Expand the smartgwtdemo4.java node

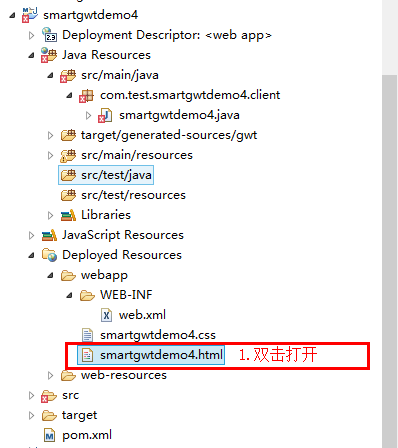[x=88, y=115]
